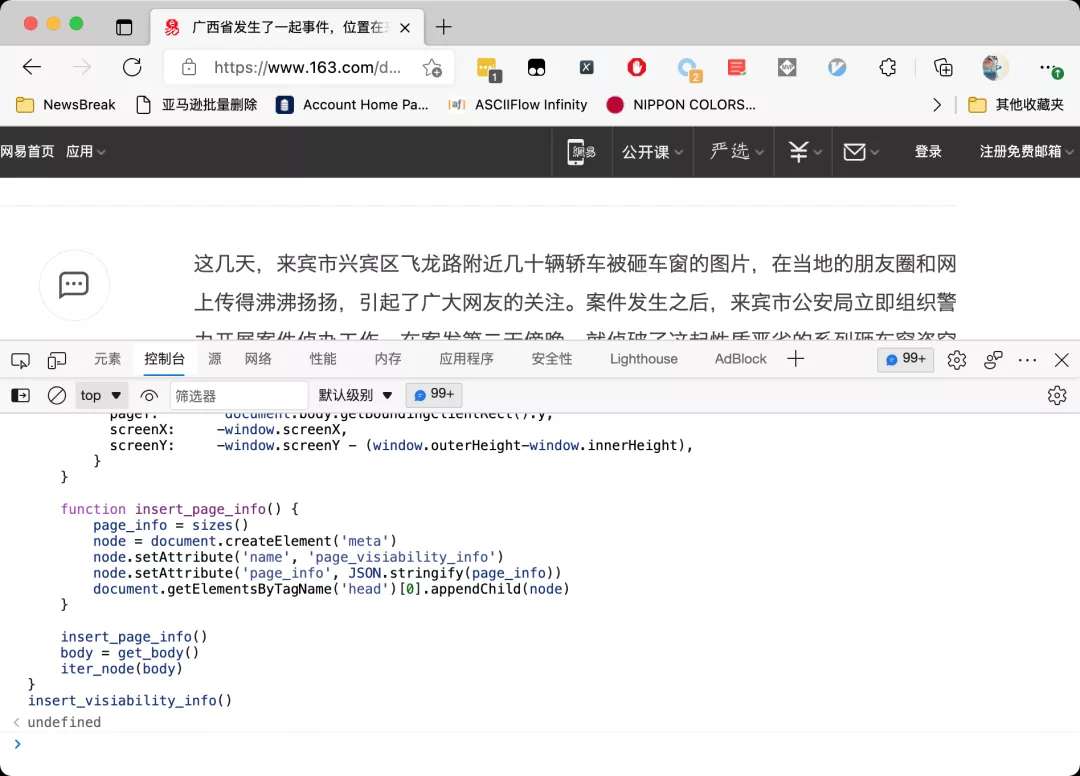Click the 登录 login link
The height and width of the screenshot is (776, 1080).
point(928,151)
